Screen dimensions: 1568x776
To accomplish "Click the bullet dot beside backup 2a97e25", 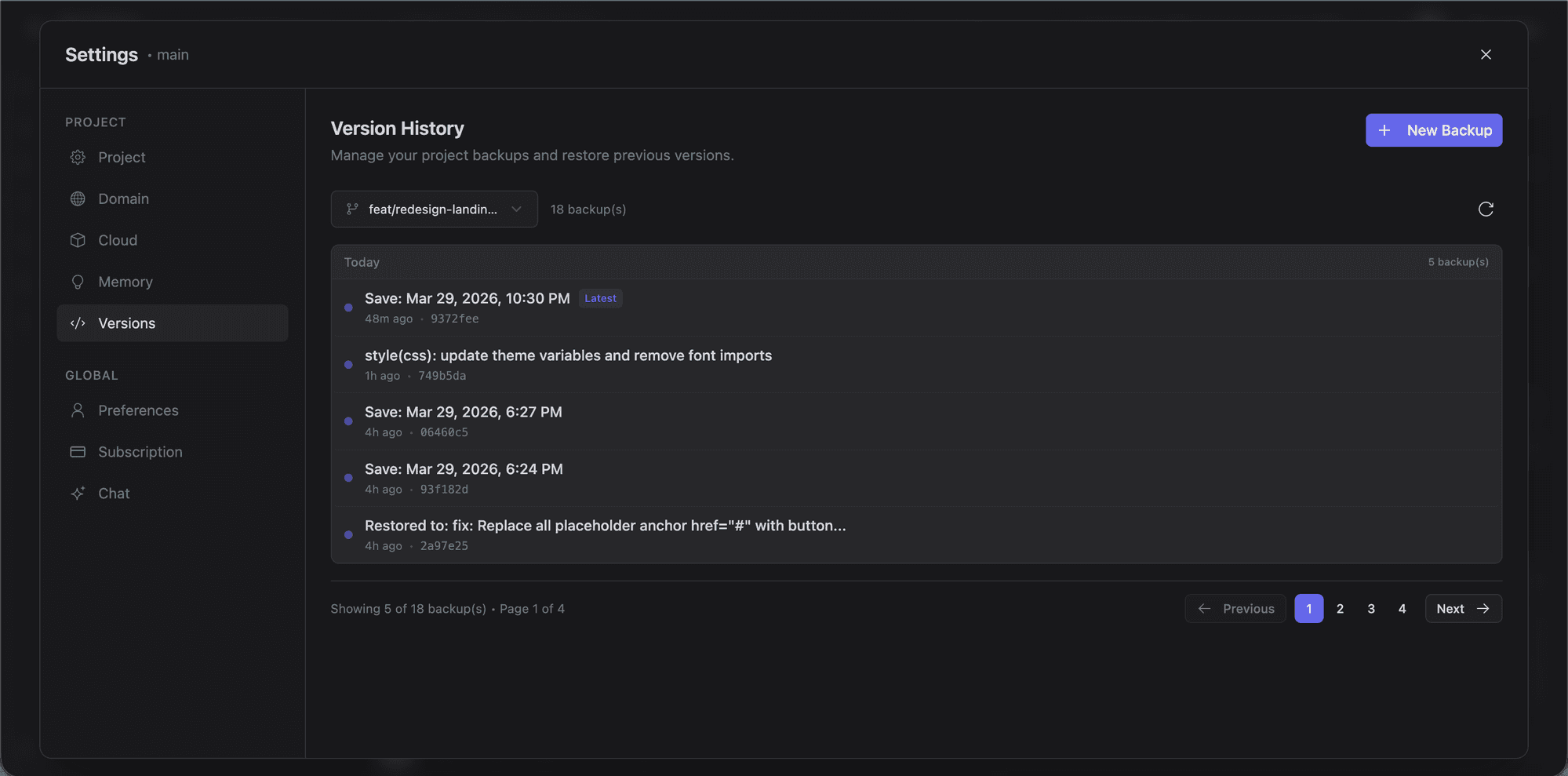I will pos(348,535).
